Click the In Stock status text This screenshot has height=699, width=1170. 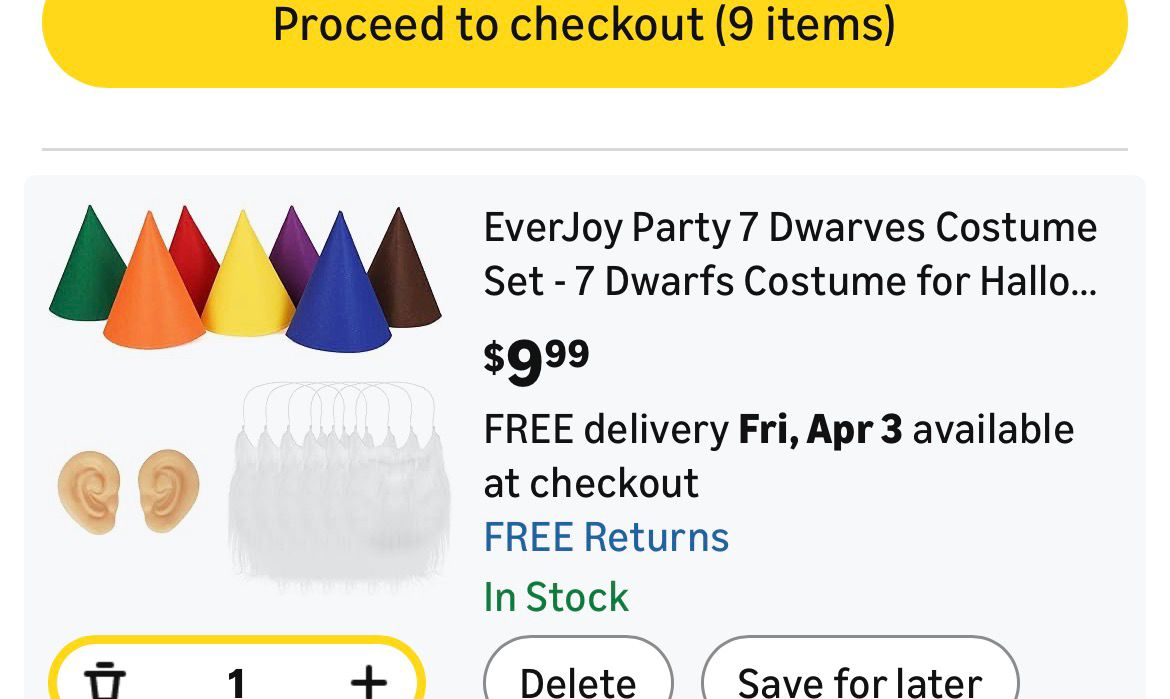coord(556,597)
